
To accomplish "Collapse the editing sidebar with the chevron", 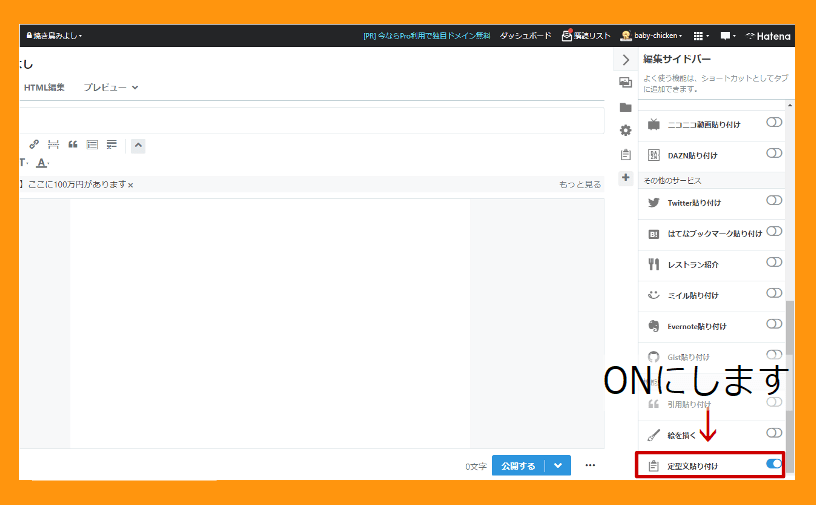I will click(626, 60).
